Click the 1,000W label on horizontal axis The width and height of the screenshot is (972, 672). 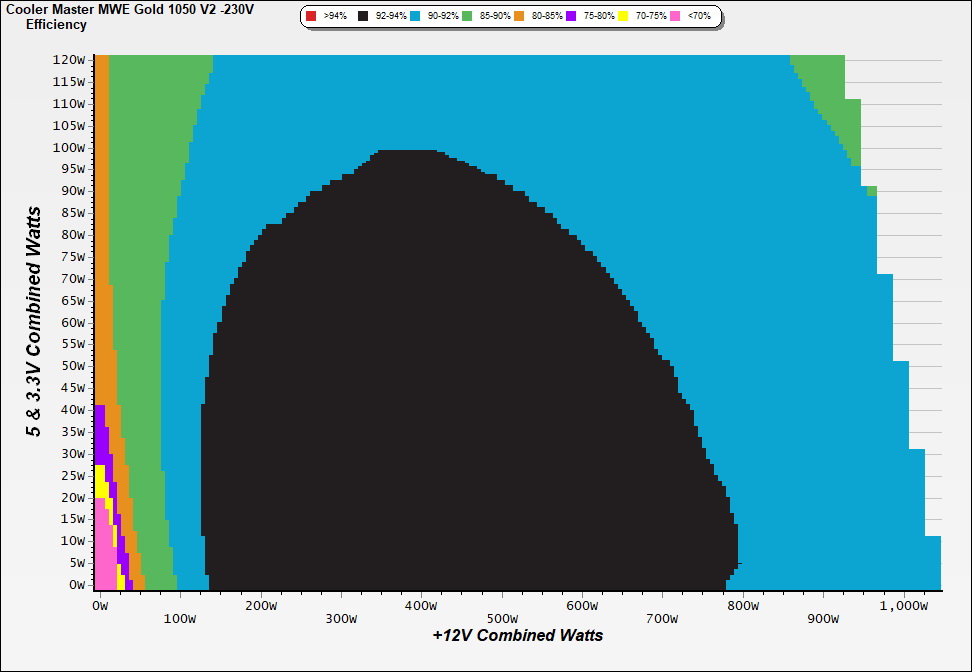pos(907,606)
